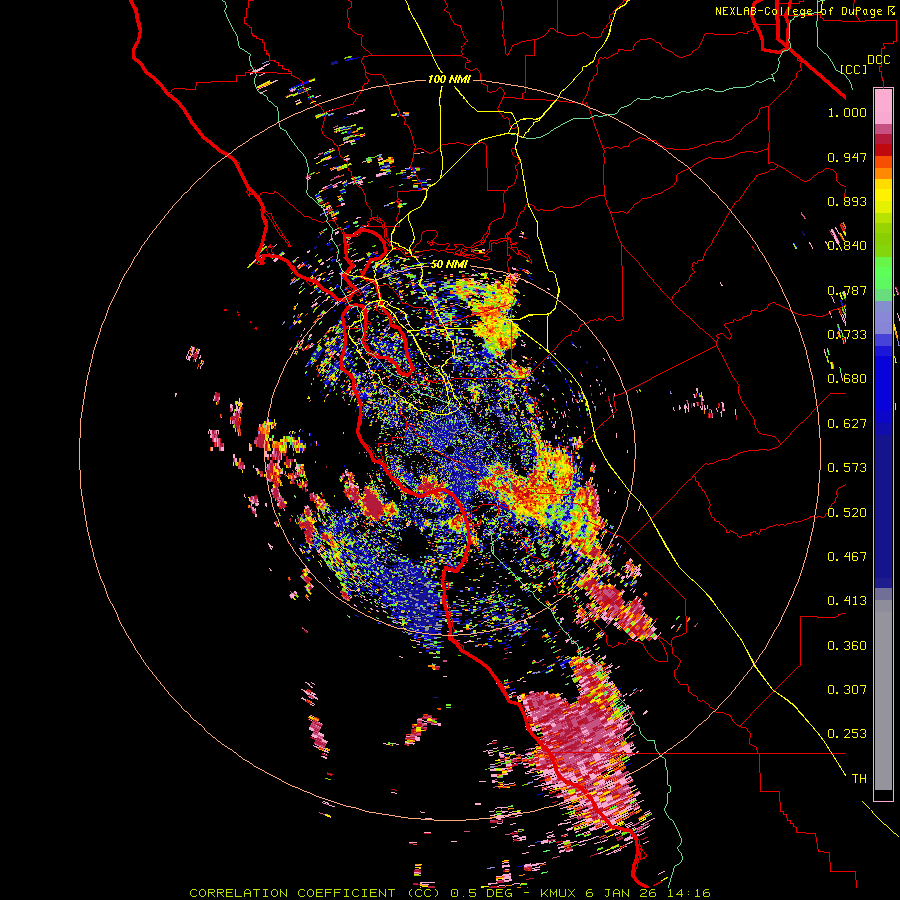This screenshot has height=900, width=900.
Task: Select the 0.520 scale value
Action: click(847, 513)
